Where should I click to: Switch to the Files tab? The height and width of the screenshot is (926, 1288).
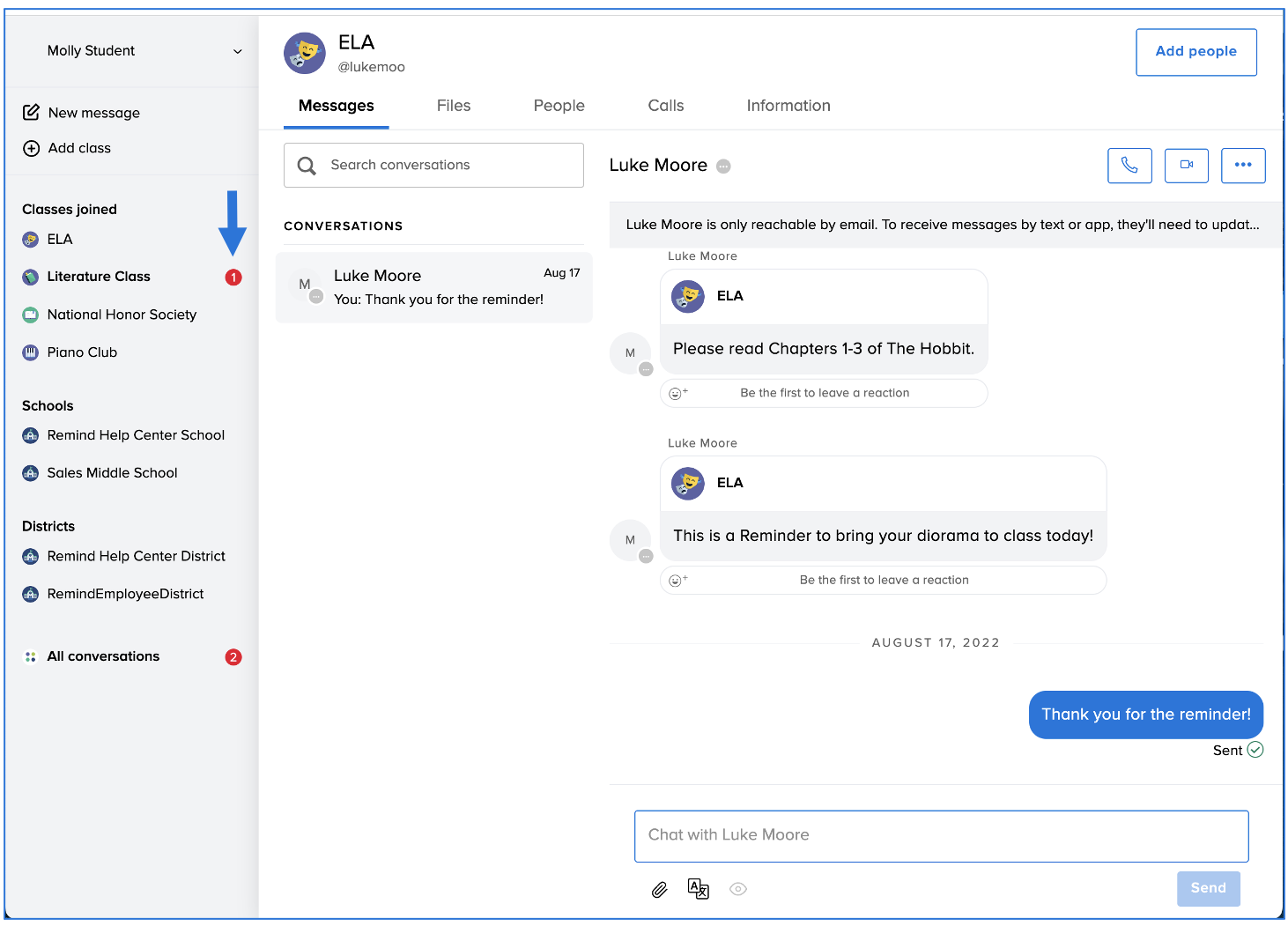click(453, 106)
